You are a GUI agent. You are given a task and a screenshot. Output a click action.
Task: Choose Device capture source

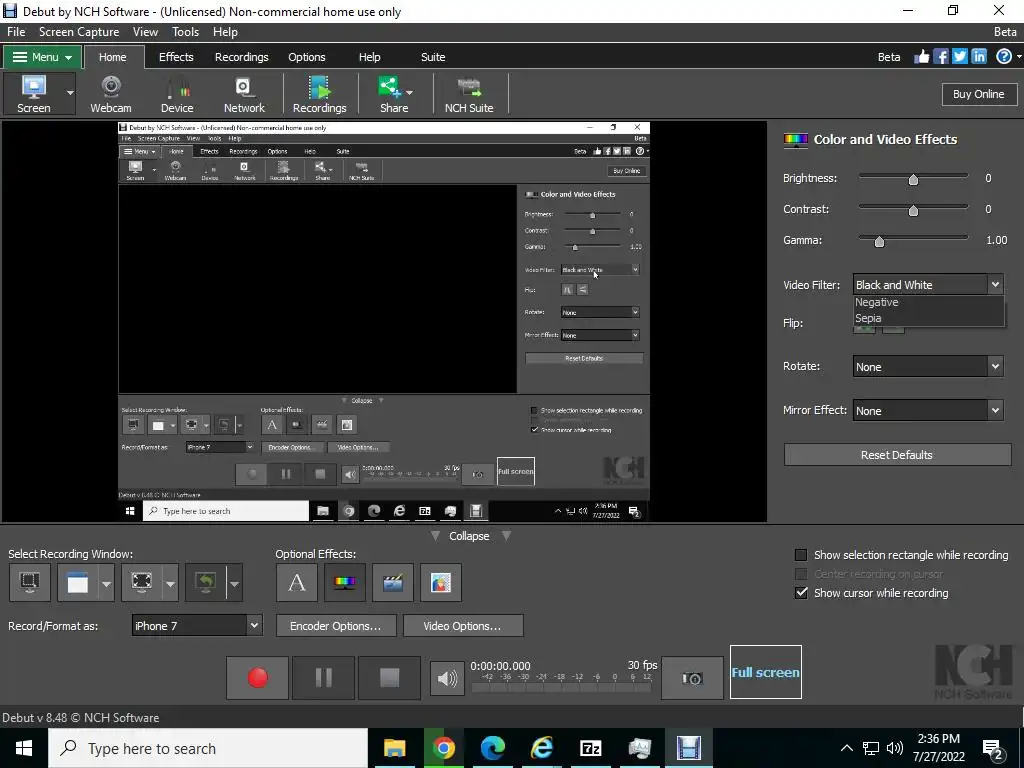(177, 94)
